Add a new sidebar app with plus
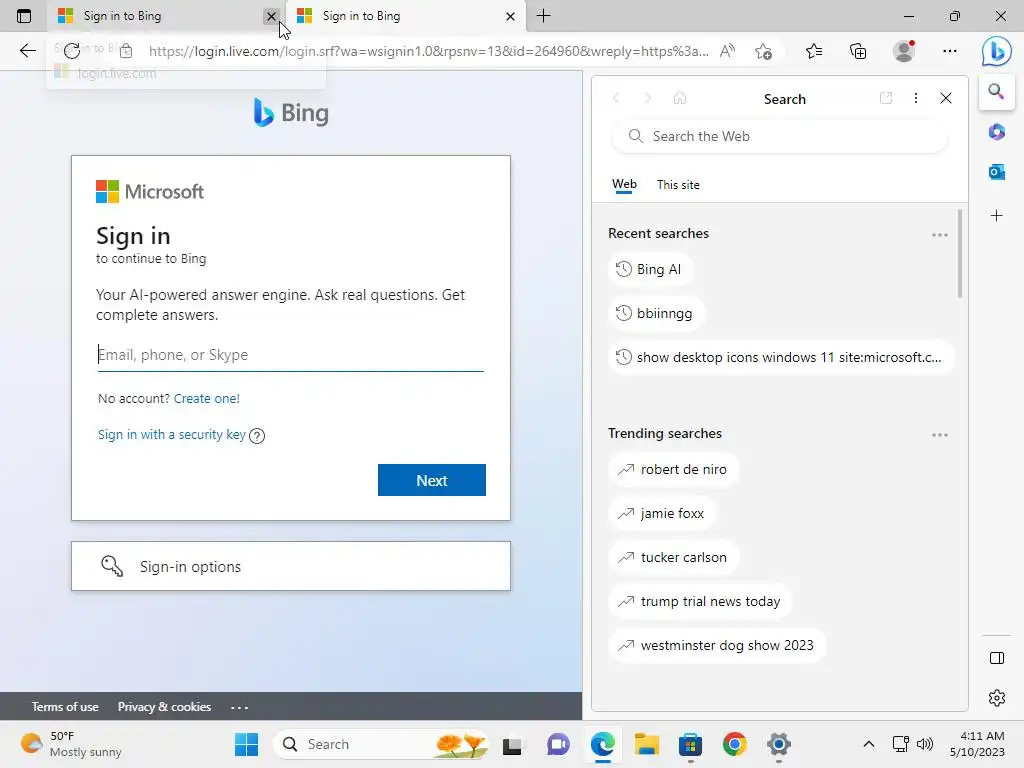The image size is (1024, 768). point(997,216)
